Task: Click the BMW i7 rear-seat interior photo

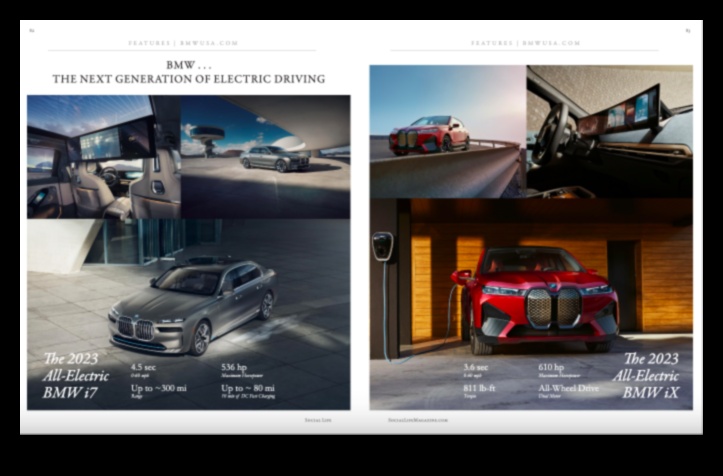Action: [x=103, y=156]
